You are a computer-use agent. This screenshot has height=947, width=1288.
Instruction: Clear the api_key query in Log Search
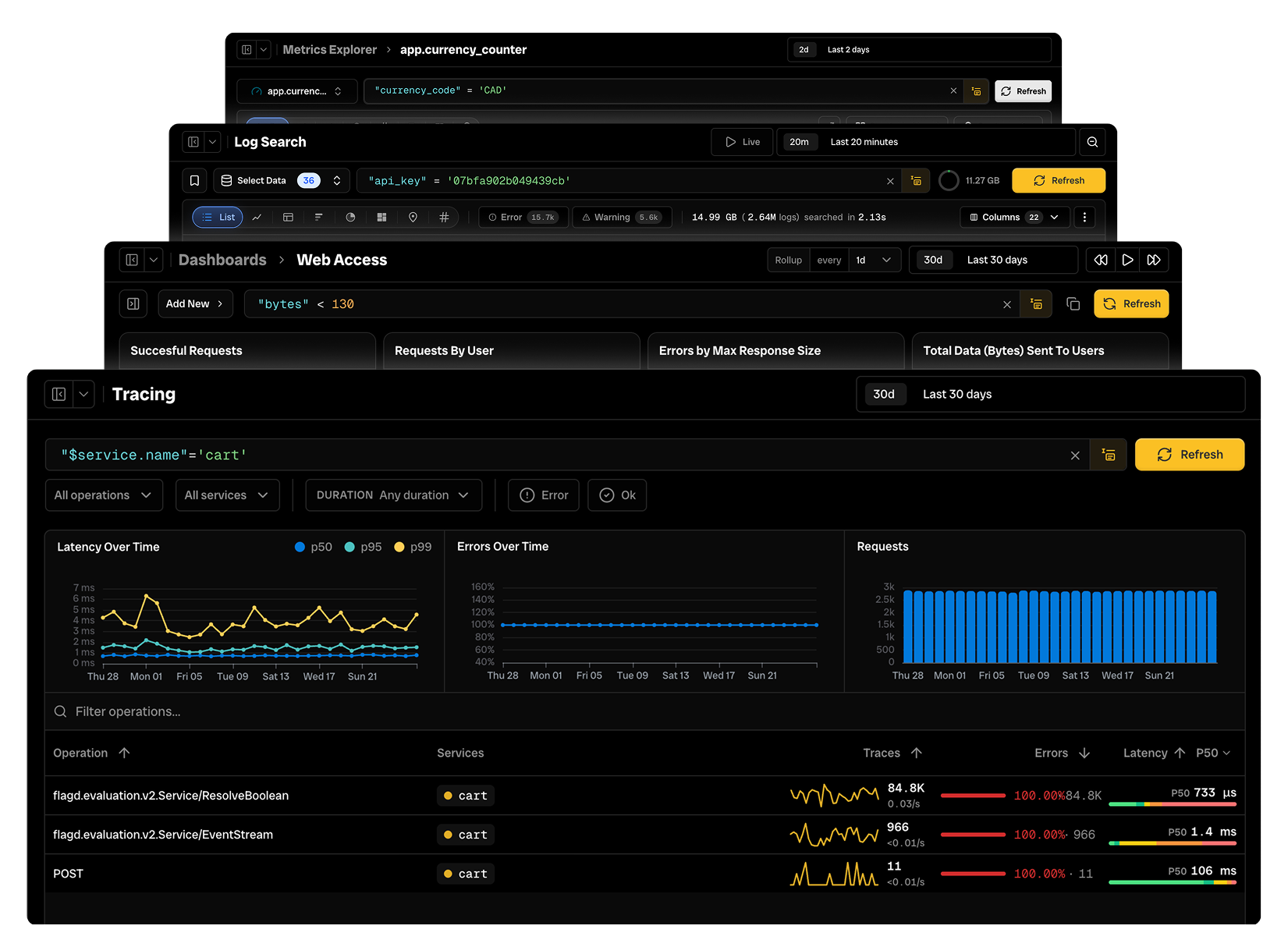pos(890,181)
